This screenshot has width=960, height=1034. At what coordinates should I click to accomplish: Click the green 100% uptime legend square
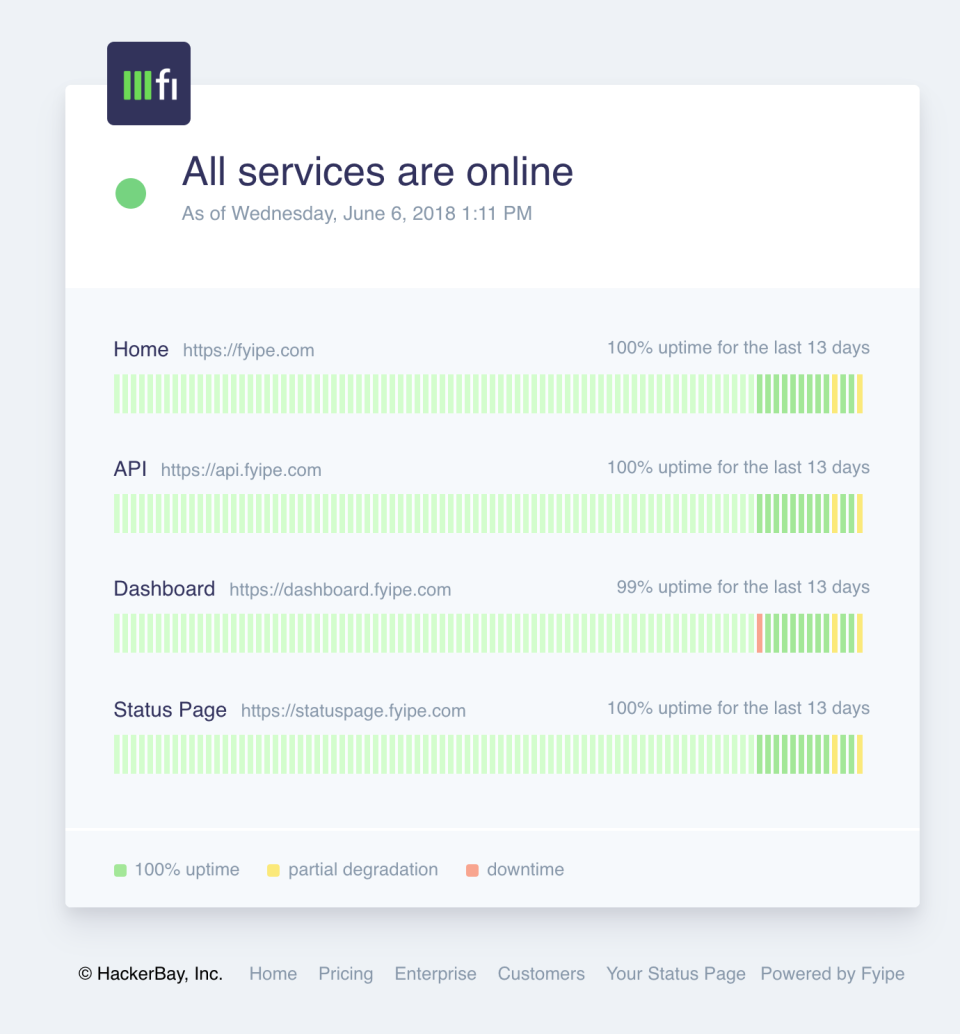click(120, 870)
